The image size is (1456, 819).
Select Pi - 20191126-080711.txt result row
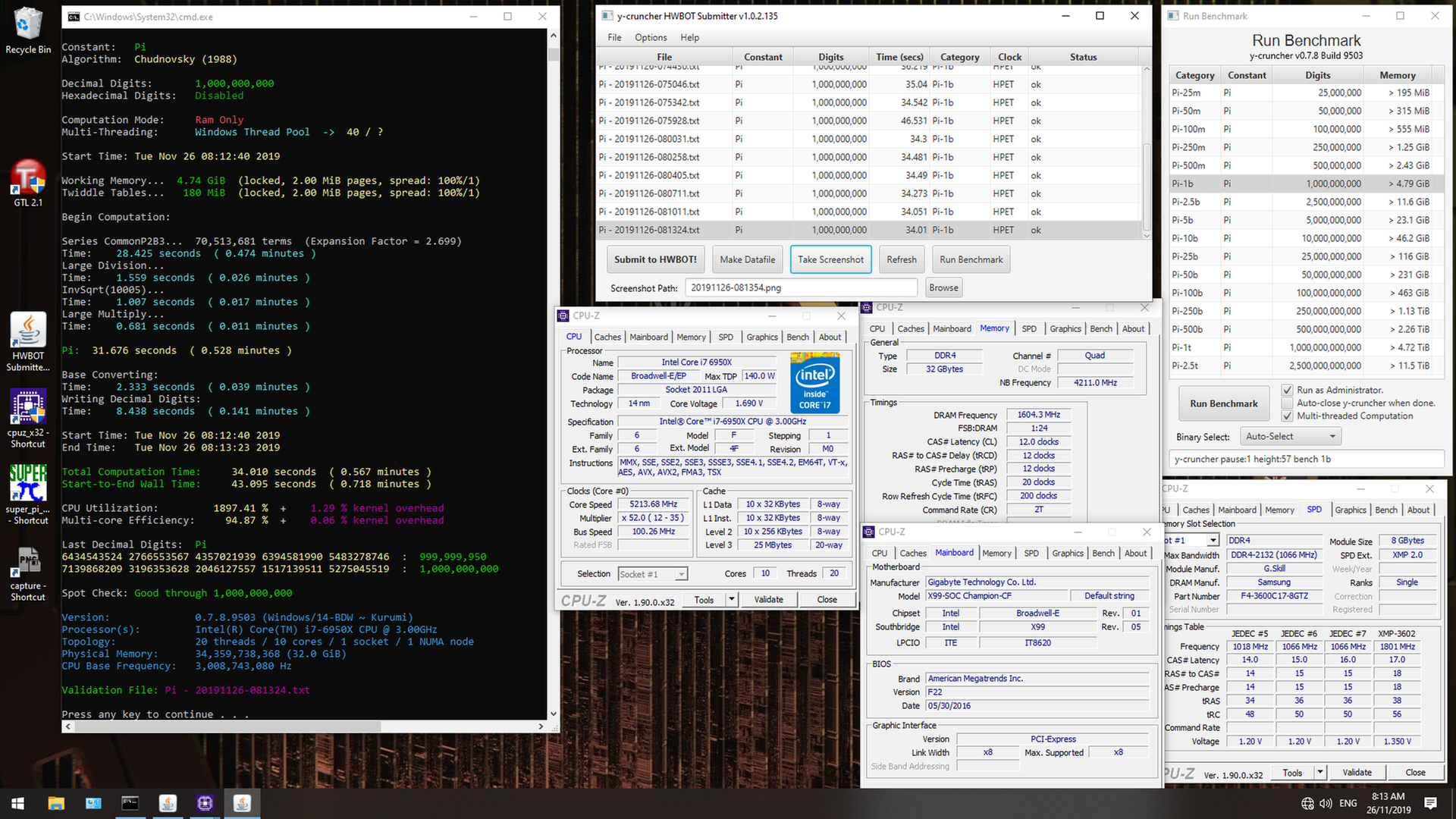(x=868, y=193)
